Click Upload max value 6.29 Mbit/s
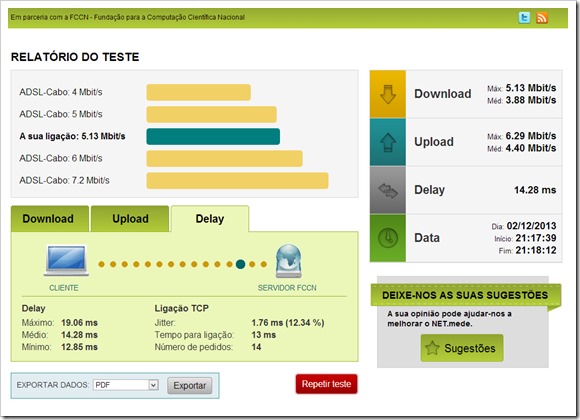 531,136
